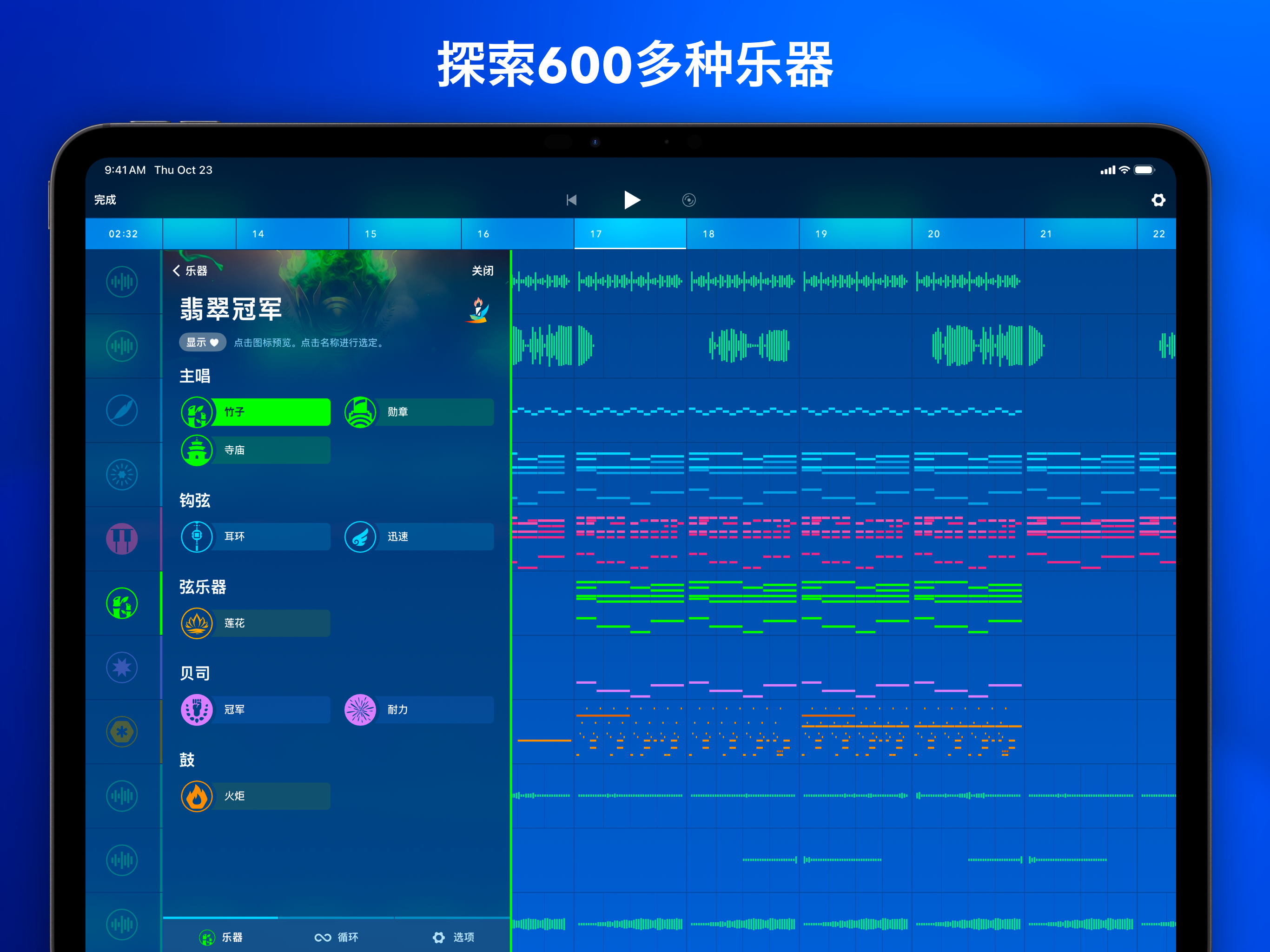Select the feather track icon in sidebar
The width and height of the screenshot is (1270, 952).
122,410
